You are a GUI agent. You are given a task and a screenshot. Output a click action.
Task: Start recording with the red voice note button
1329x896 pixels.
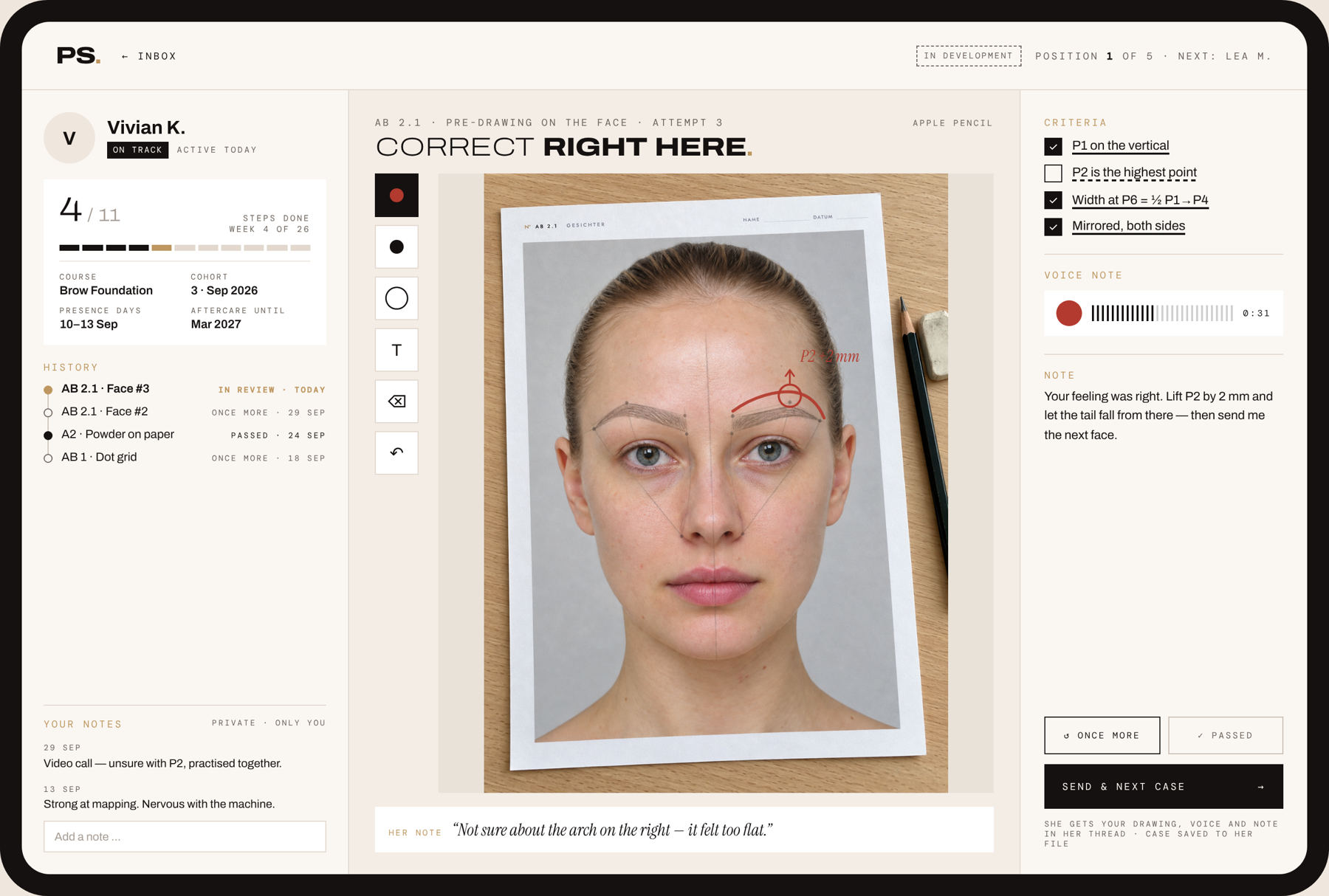(x=1068, y=313)
